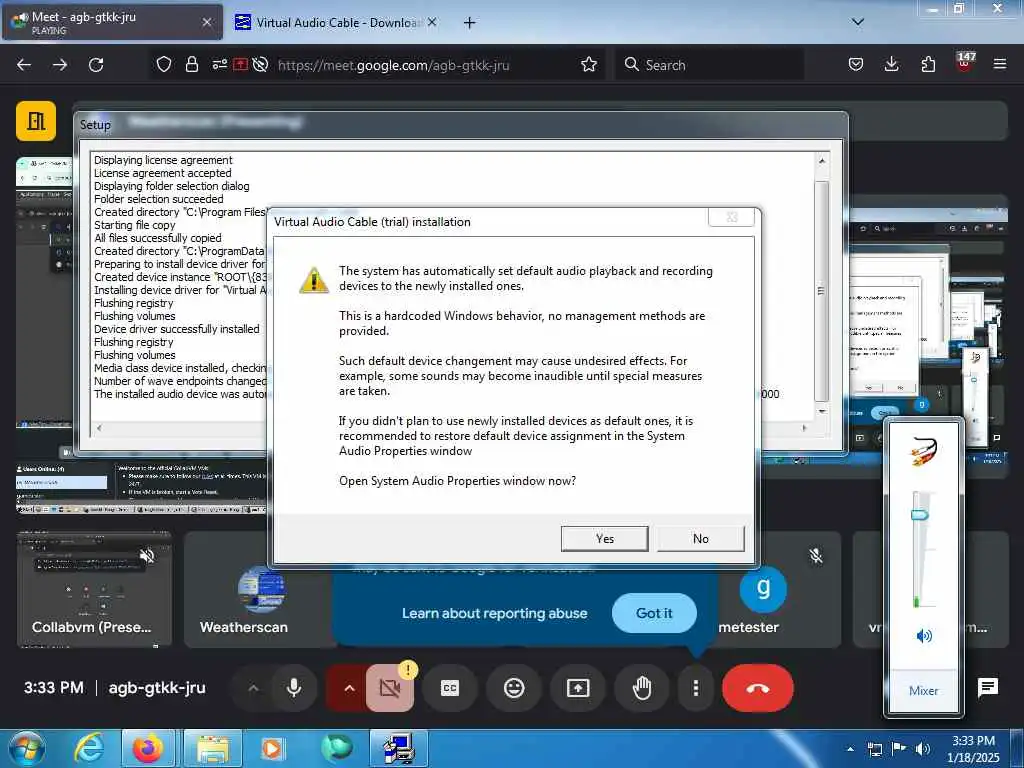Click audio device icon atop volume popup
The image size is (1024, 768).
[923, 451]
